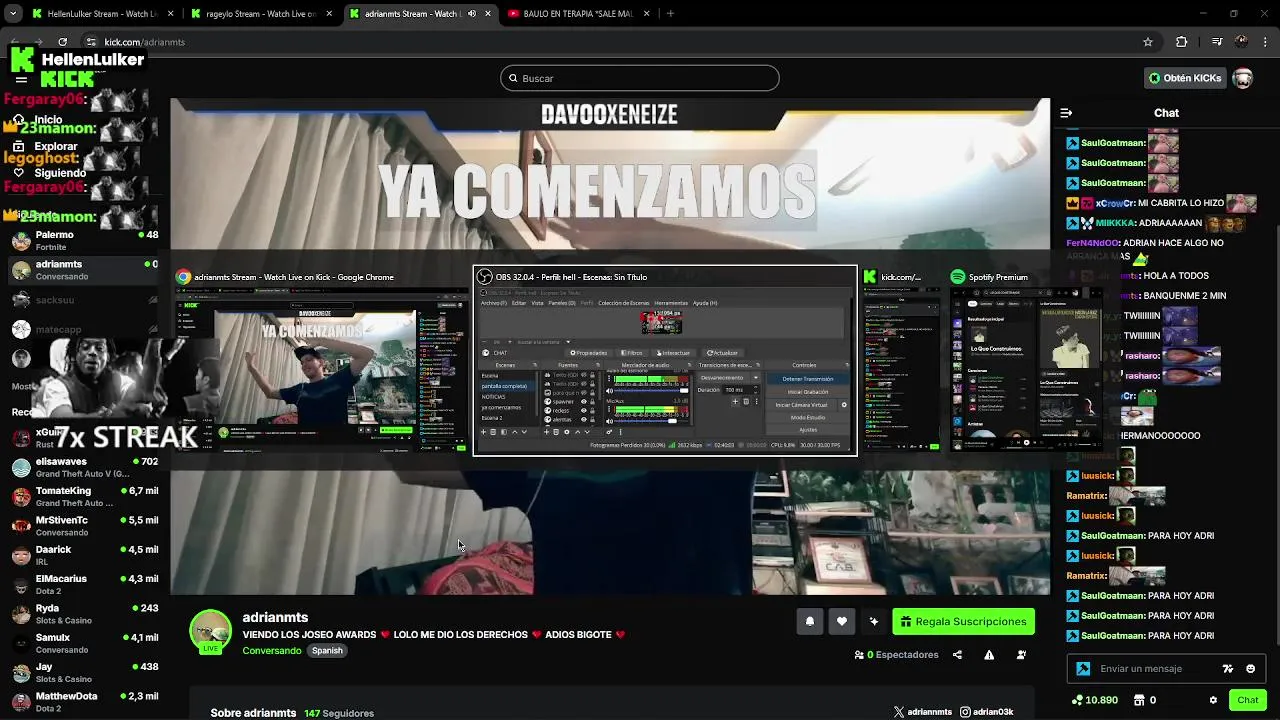The image size is (1280, 720).
Task: Open the Chrome three-dot menu
Action: coord(1266,42)
